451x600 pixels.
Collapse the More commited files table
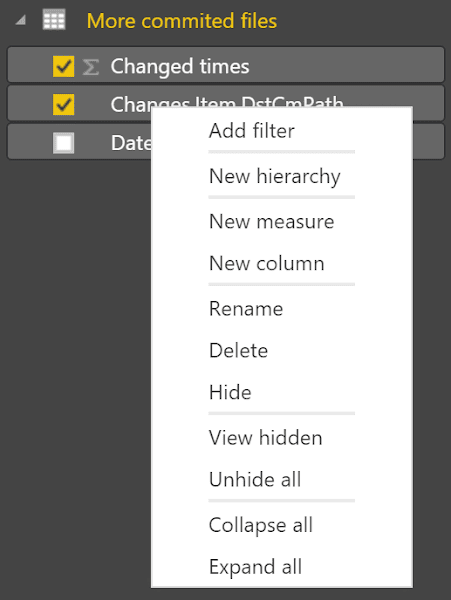pyautogui.click(x=21, y=20)
